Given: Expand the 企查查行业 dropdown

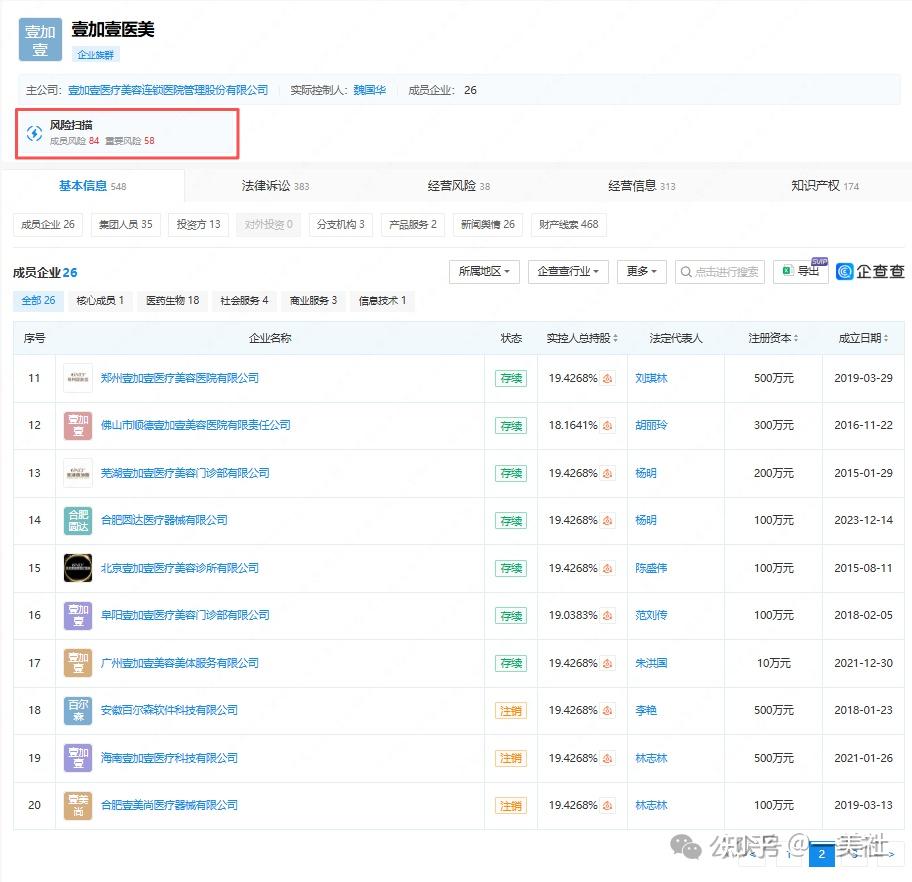Looking at the screenshot, I should (568, 272).
